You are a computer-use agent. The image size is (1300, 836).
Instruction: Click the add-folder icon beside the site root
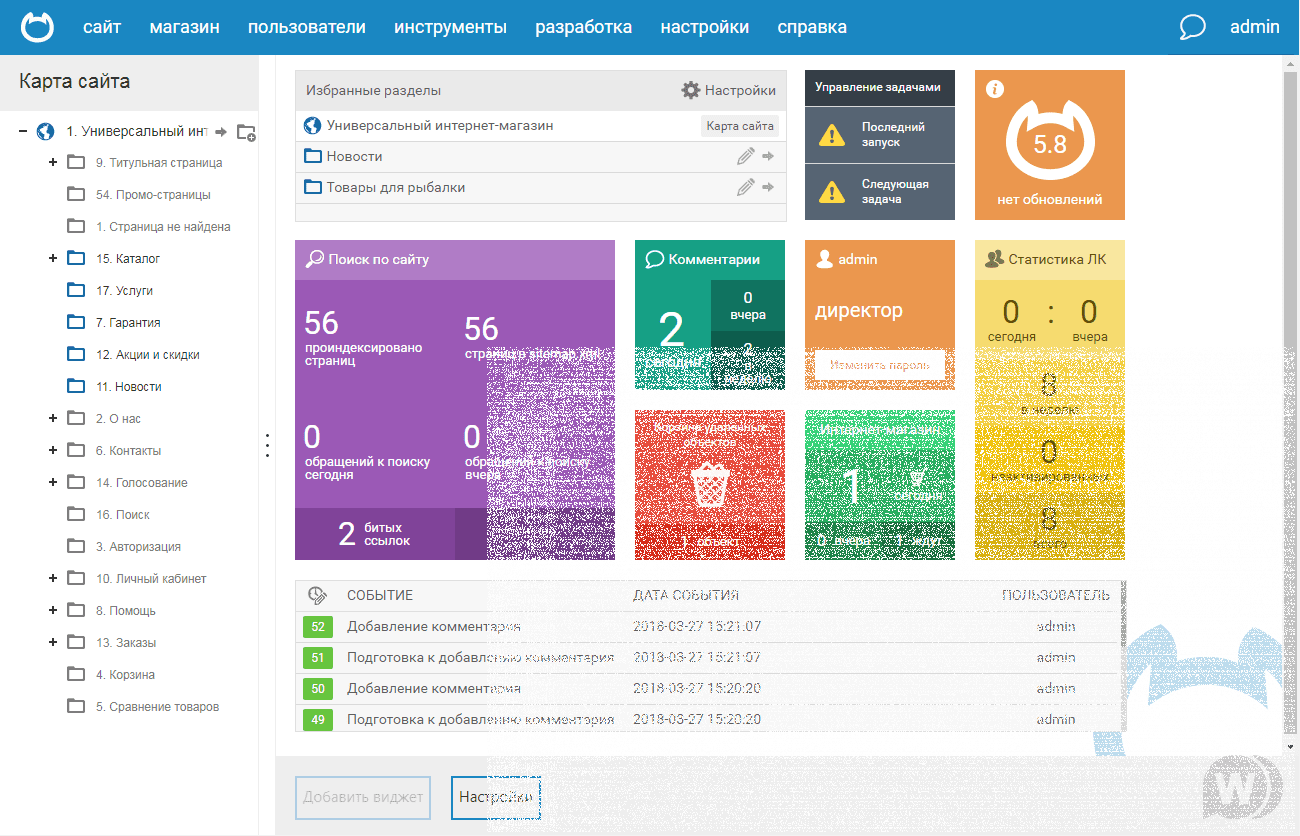coord(246,132)
